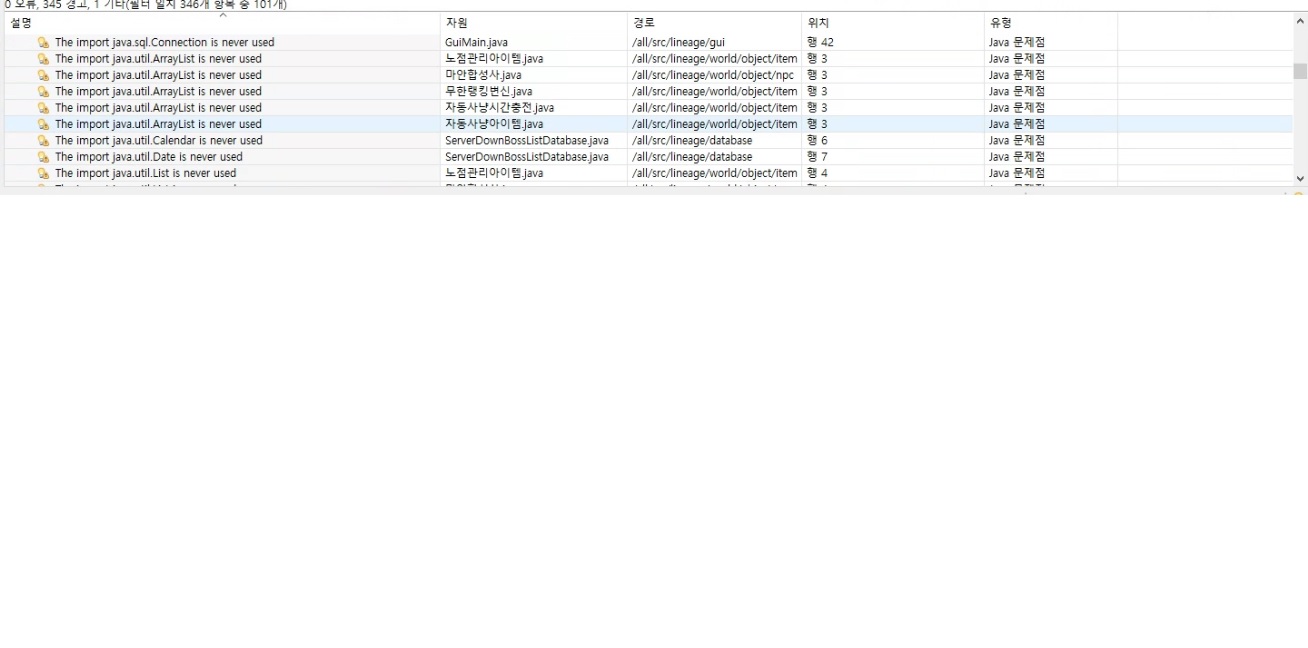1308x648 pixels.
Task: Click /all/src/lineage/database path in the Calendar row
Action: click(x=692, y=140)
